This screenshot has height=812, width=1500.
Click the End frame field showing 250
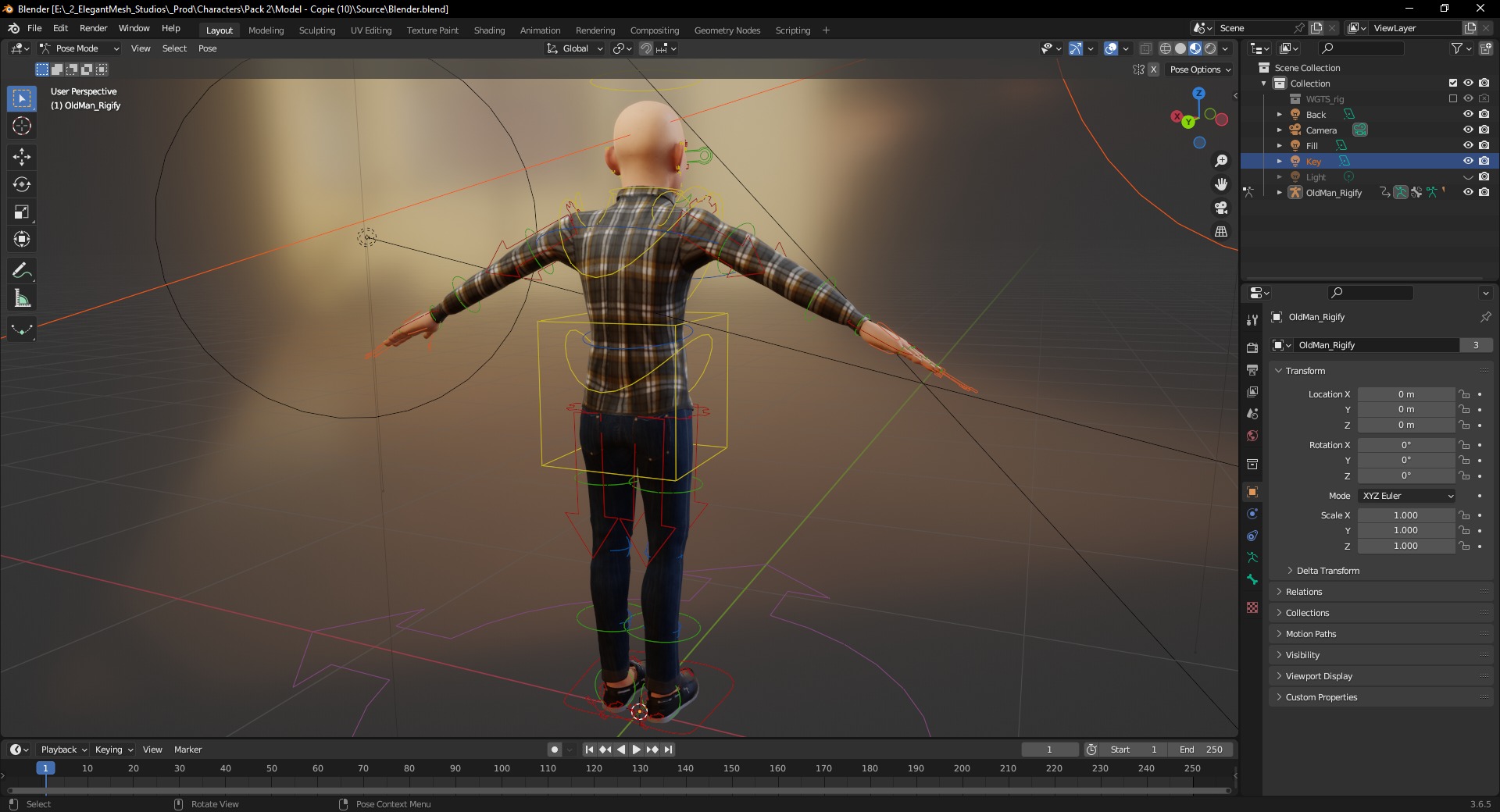(x=1202, y=750)
